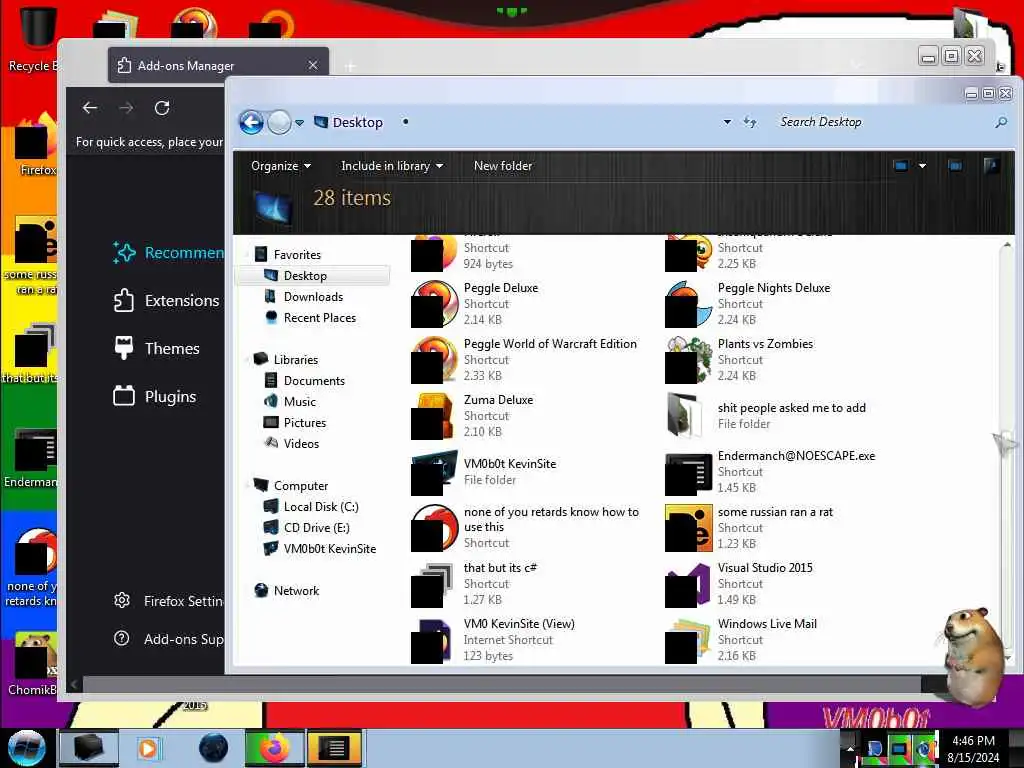Open the Windows Start menu
This screenshot has width=1024, height=768.
(x=26, y=747)
